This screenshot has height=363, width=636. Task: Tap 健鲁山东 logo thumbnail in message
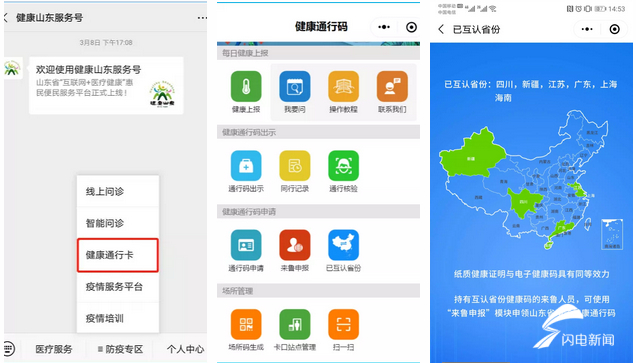tap(162, 94)
